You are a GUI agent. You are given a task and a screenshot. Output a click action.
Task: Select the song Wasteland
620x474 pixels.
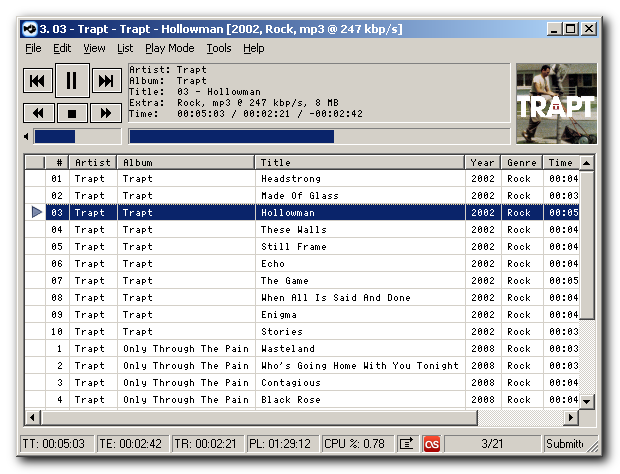pyautogui.click(x=302, y=349)
